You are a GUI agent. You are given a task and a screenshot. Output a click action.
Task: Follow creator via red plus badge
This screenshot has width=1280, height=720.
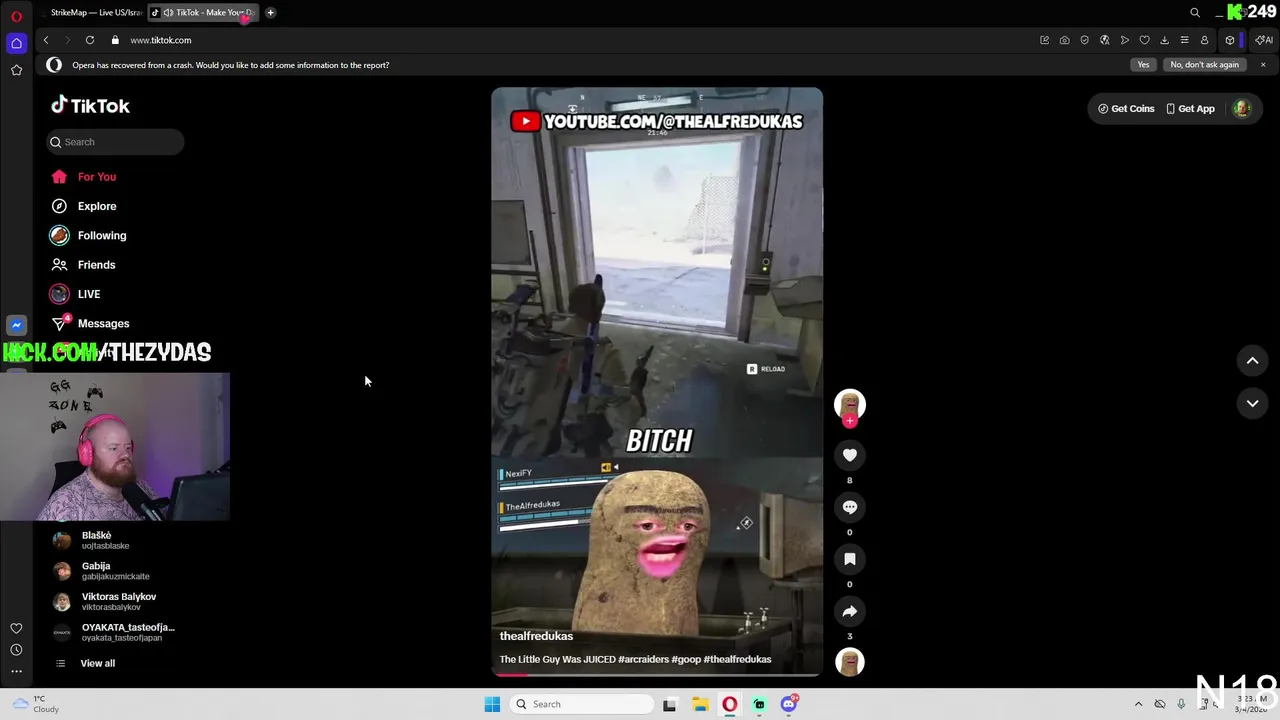point(850,421)
